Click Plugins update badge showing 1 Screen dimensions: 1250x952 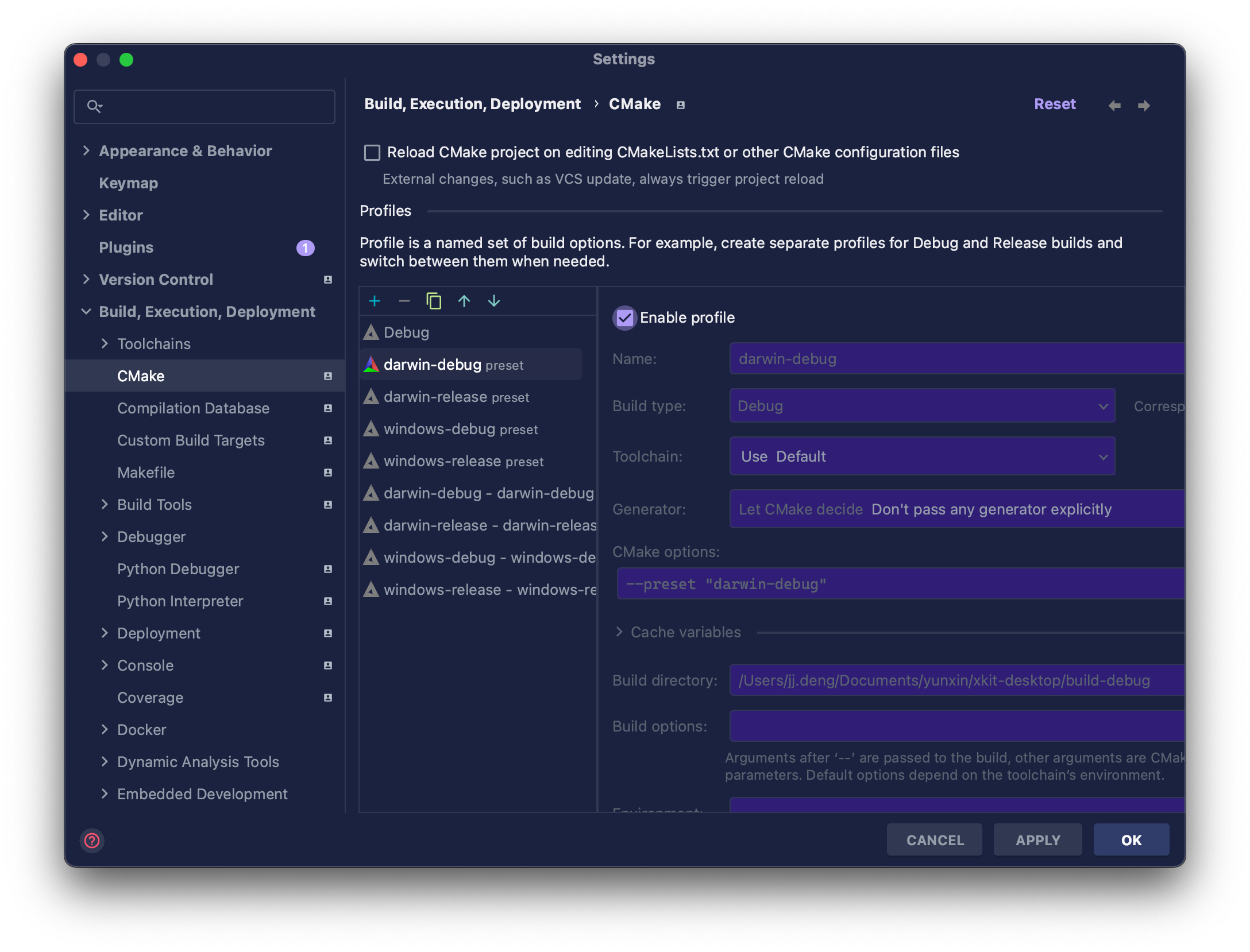305,247
